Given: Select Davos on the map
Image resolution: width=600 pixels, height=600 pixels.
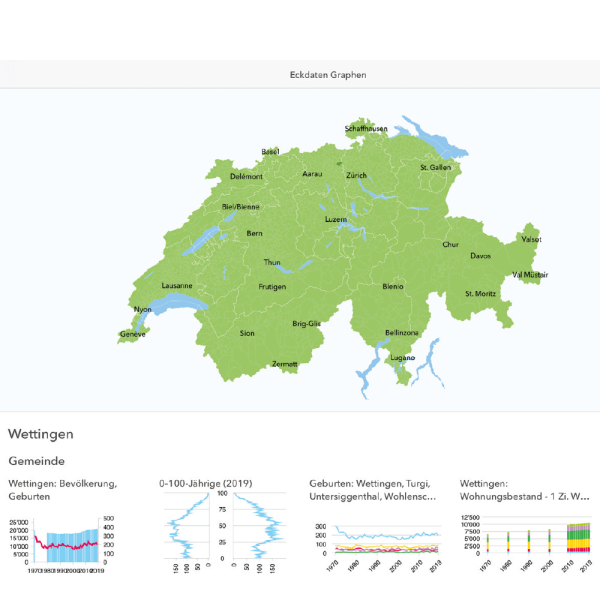Looking at the screenshot, I should [481, 256].
